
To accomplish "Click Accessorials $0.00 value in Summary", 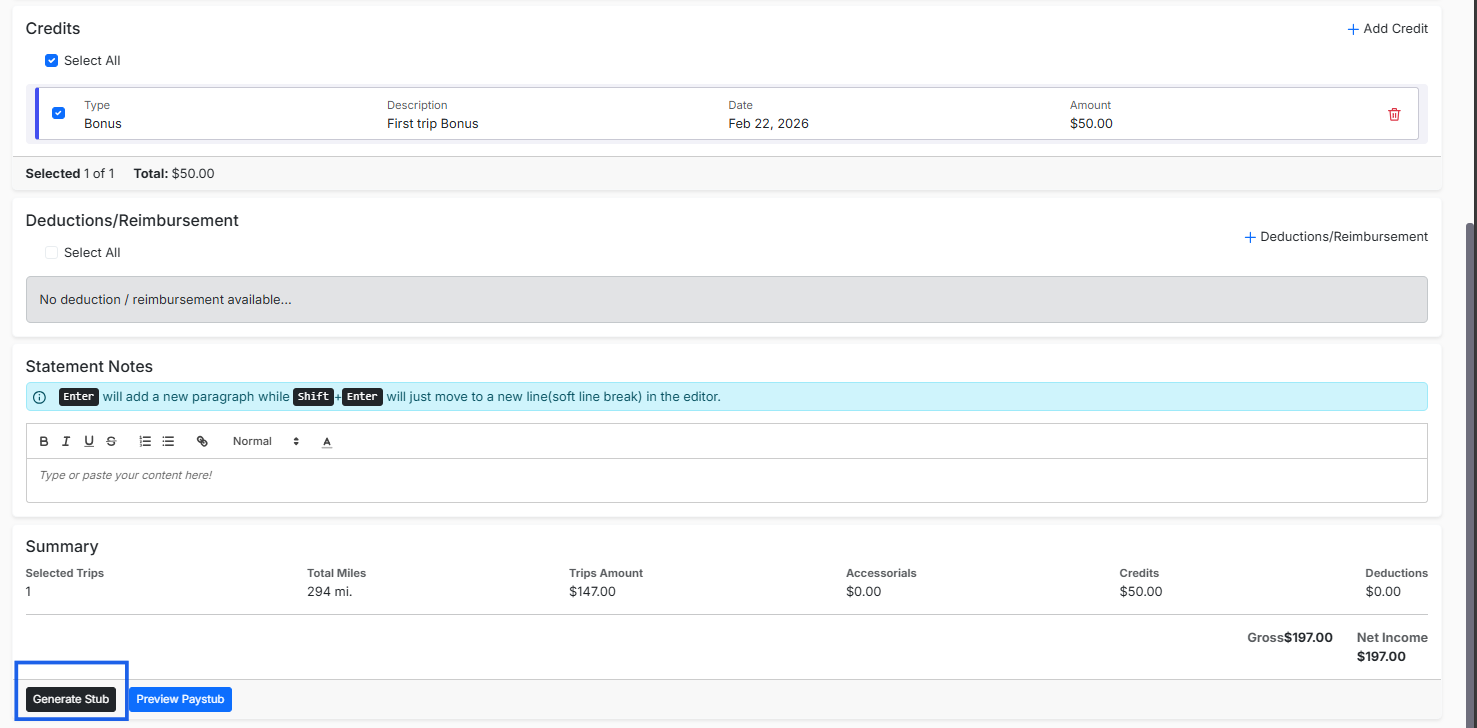I will [x=864, y=592].
